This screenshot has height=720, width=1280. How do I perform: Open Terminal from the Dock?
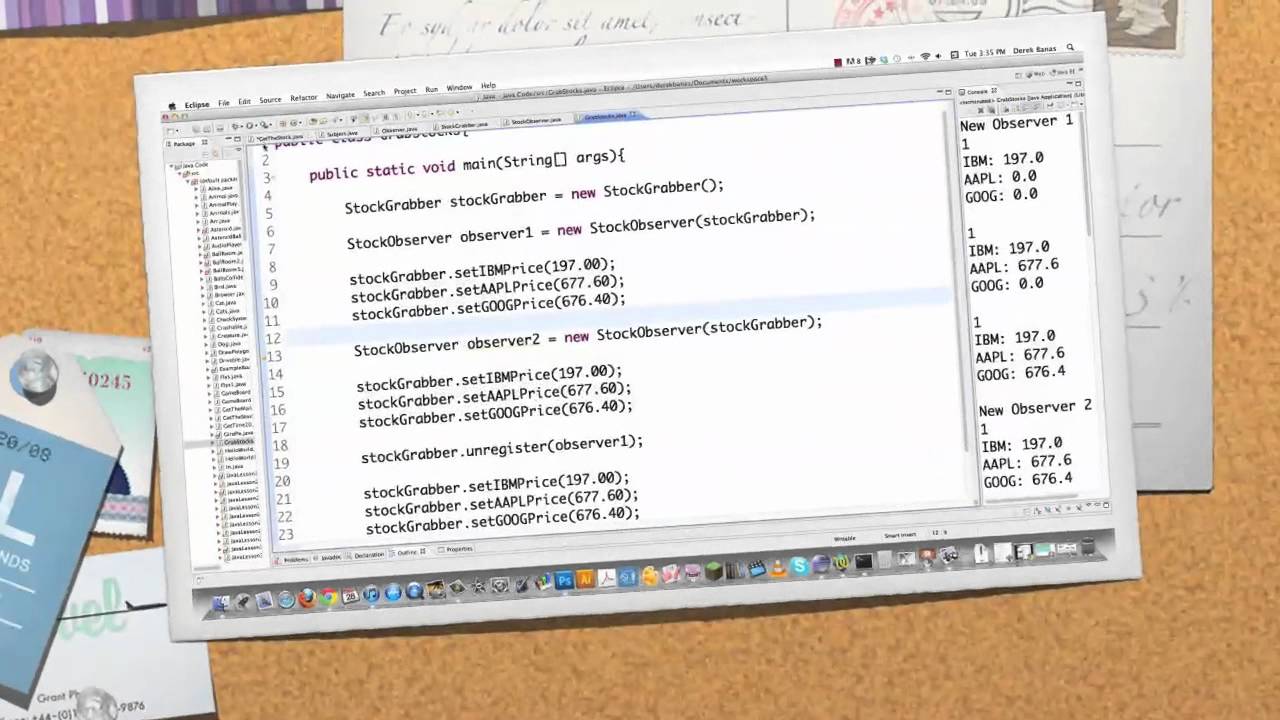(863, 561)
